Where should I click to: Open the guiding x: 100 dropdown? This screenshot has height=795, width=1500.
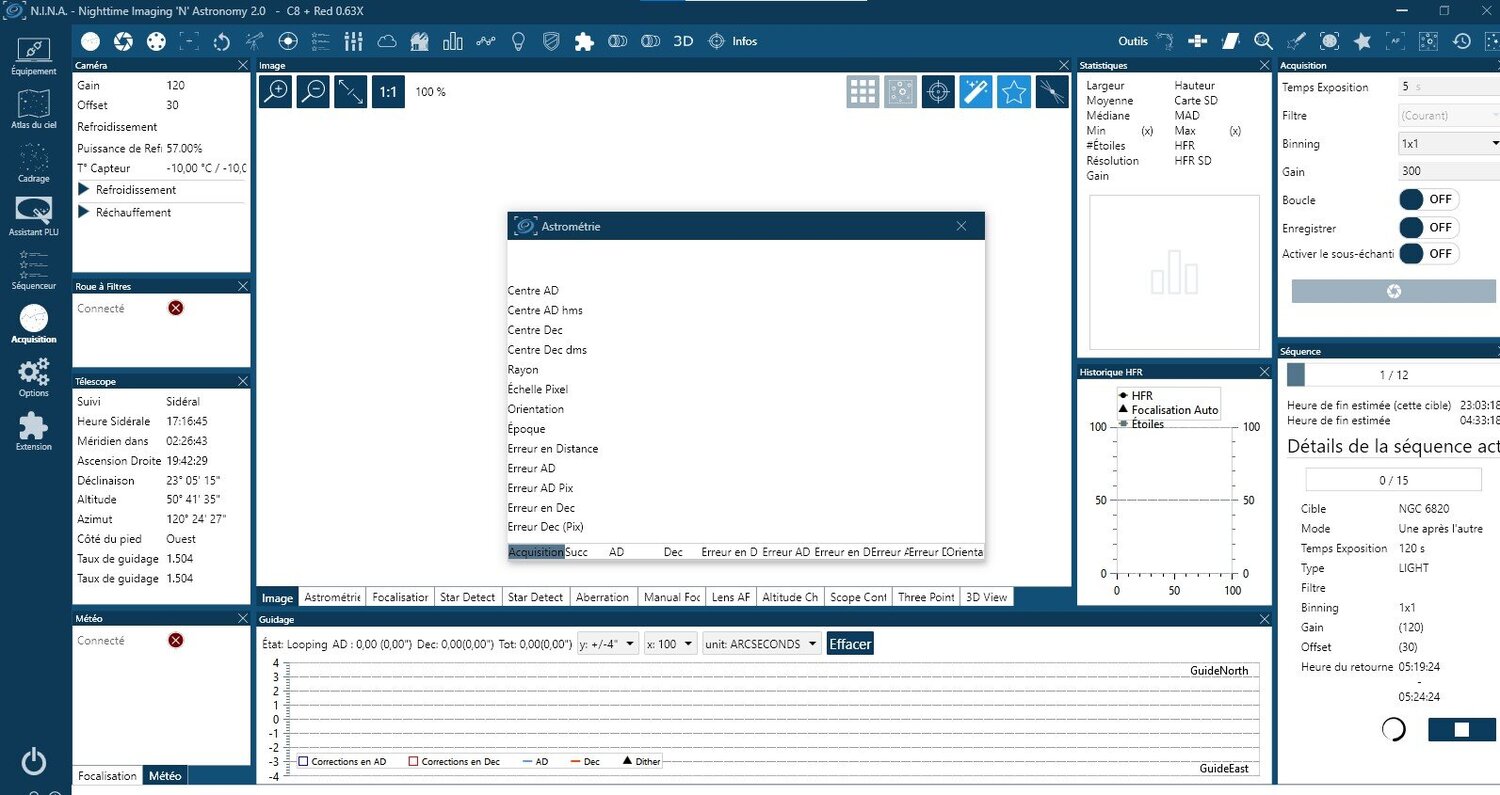click(671, 644)
